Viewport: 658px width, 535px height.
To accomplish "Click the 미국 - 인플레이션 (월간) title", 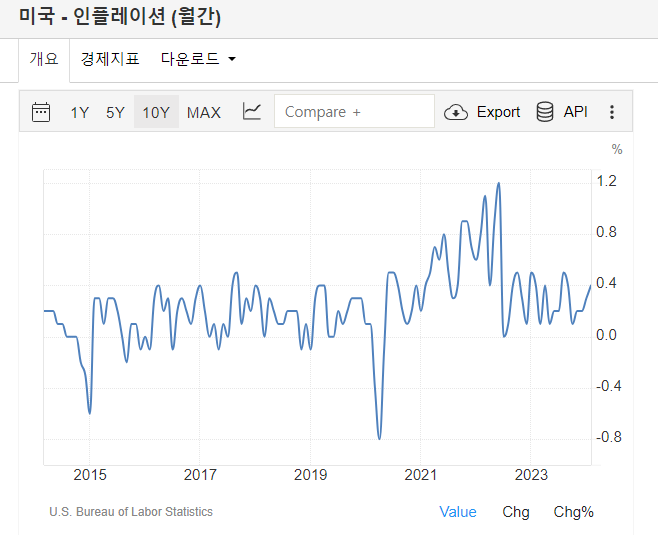I will pyautogui.click(x=120, y=17).
